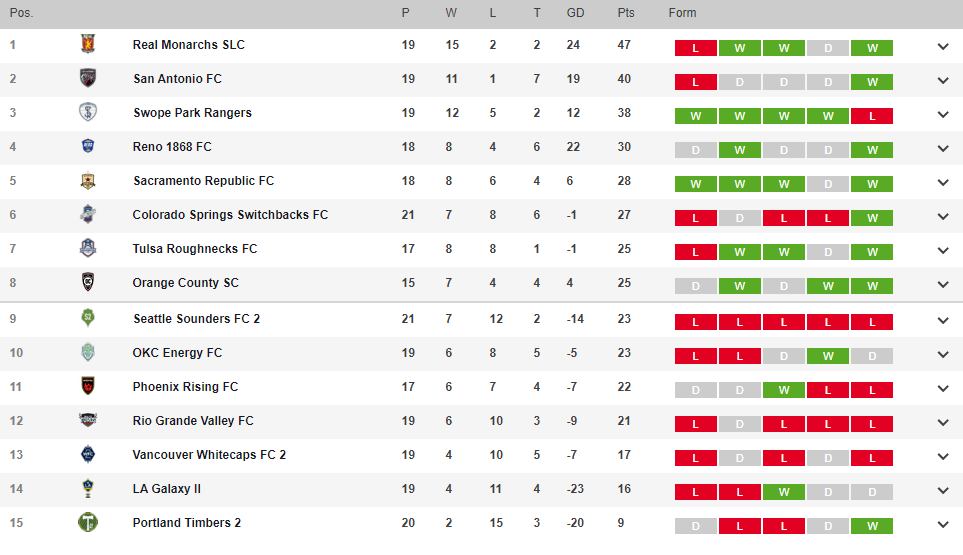Open the Rio Grande Valley FC team link

(193, 421)
